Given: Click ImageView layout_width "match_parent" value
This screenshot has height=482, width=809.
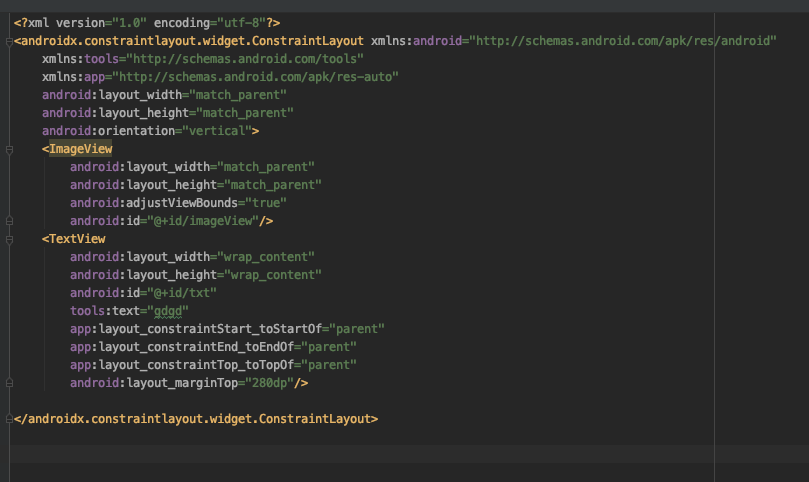Looking at the screenshot, I should (266, 167).
